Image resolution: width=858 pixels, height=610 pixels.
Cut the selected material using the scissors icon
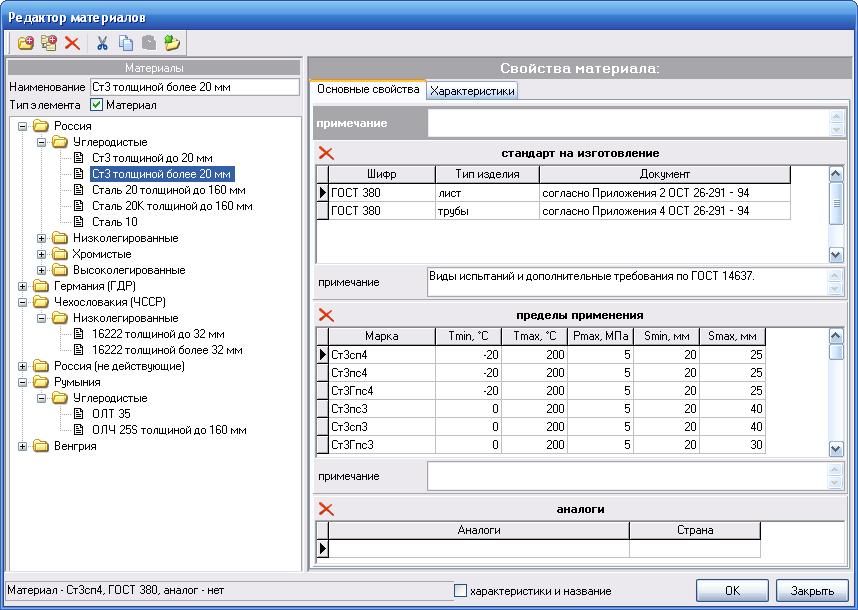tap(102, 43)
